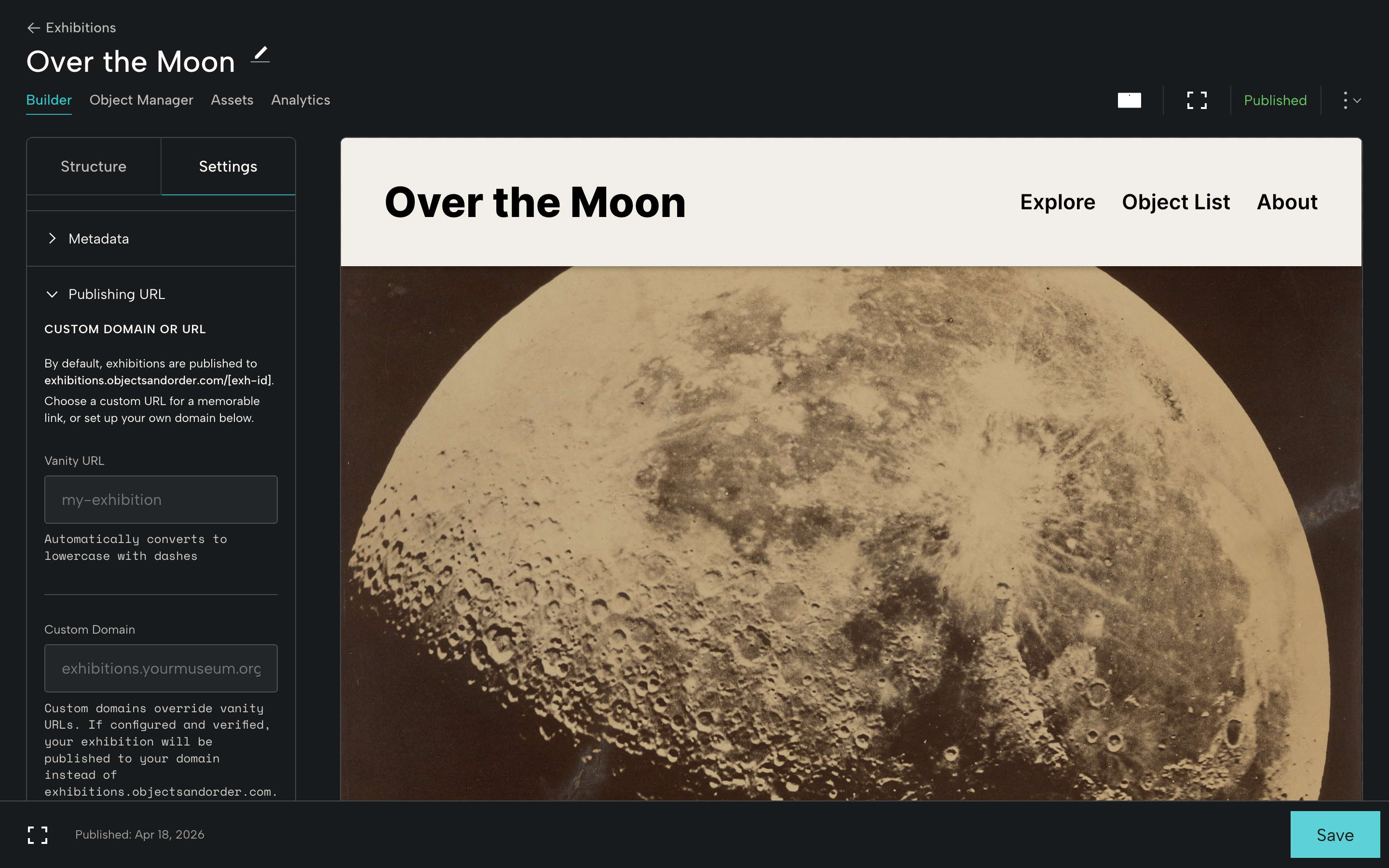The height and width of the screenshot is (868, 1389).
Task: Open the Assets tab
Action: tap(232, 100)
